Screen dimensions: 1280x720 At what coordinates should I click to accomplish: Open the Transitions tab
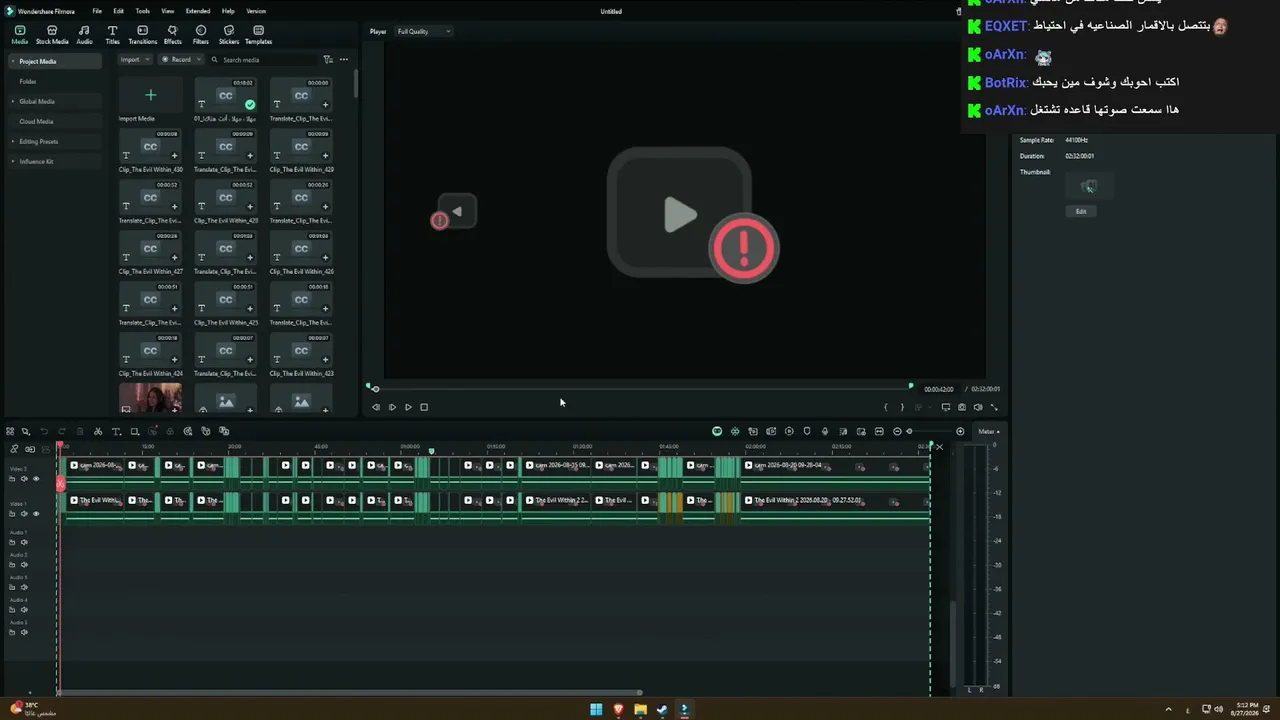[142, 35]
